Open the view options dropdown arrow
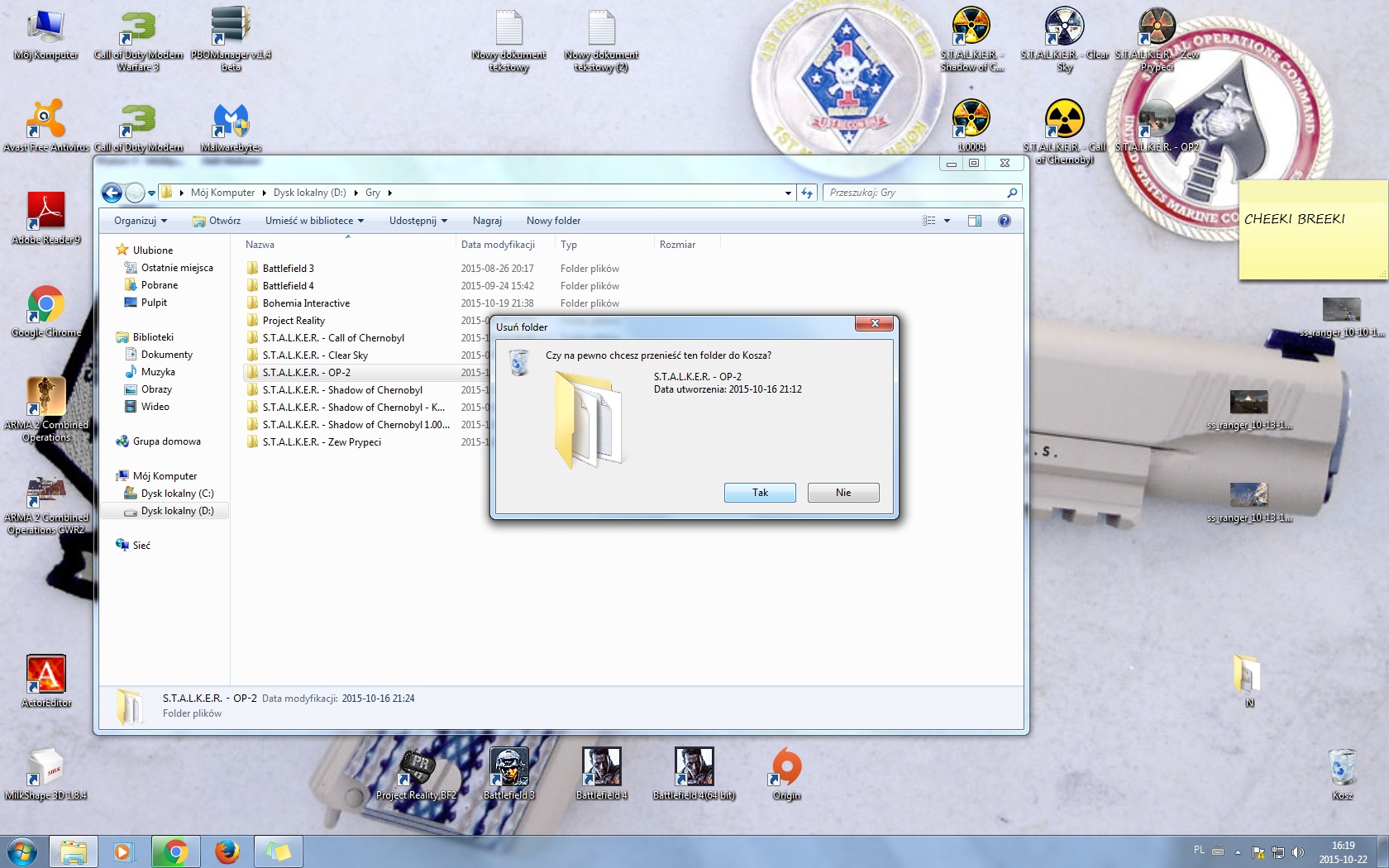The height and width of the screenshot is (868, 1389). point(947,221)
